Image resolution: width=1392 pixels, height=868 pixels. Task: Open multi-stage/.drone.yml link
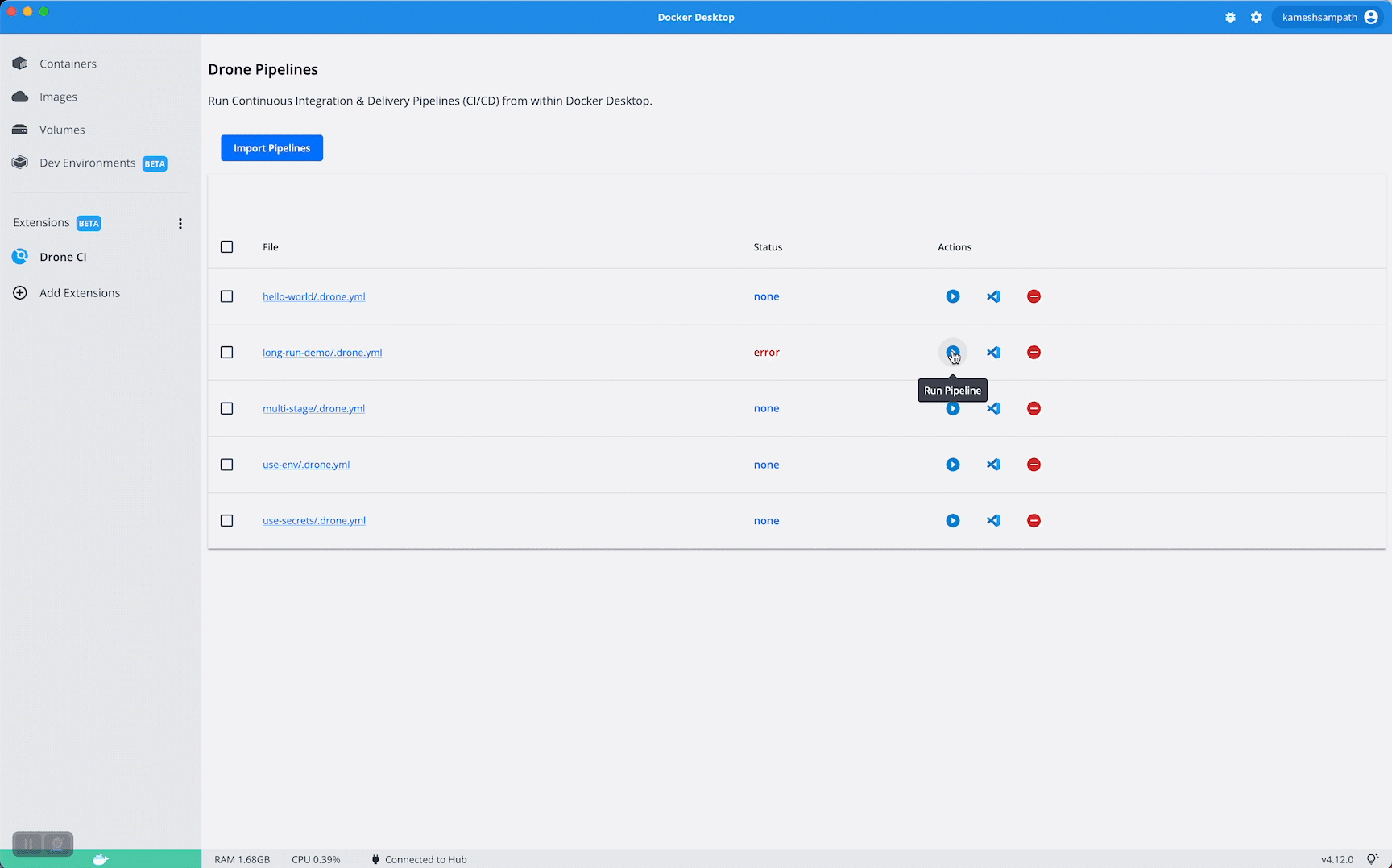click(314, 408)
